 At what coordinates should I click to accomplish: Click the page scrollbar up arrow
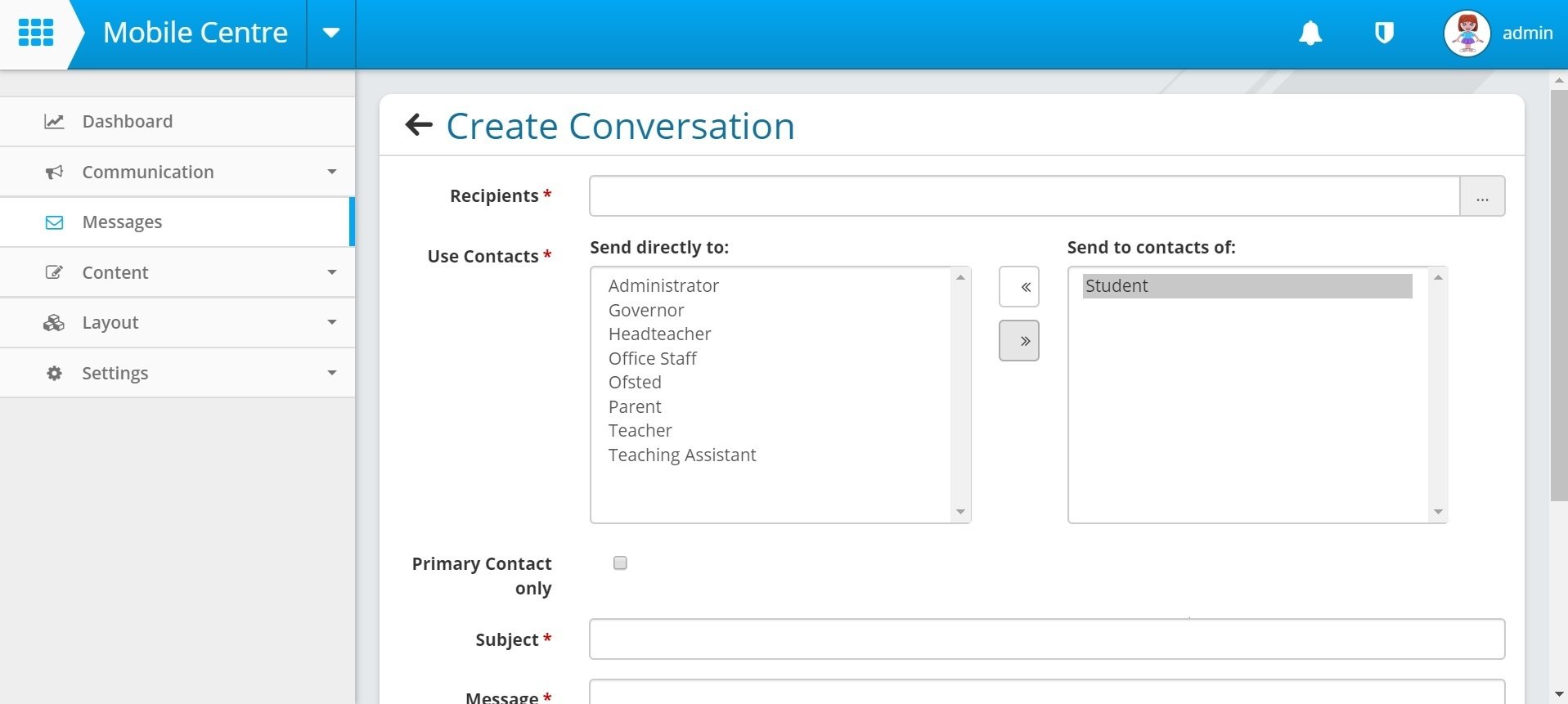pyautogui.click(x=1559, y=80)
